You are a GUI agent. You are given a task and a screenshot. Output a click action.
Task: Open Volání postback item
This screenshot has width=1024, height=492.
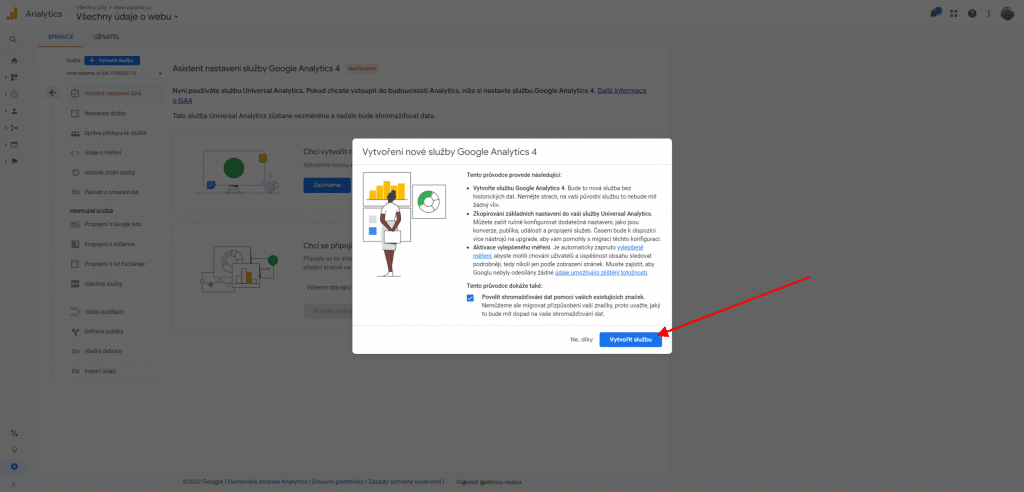click(104, 312)
